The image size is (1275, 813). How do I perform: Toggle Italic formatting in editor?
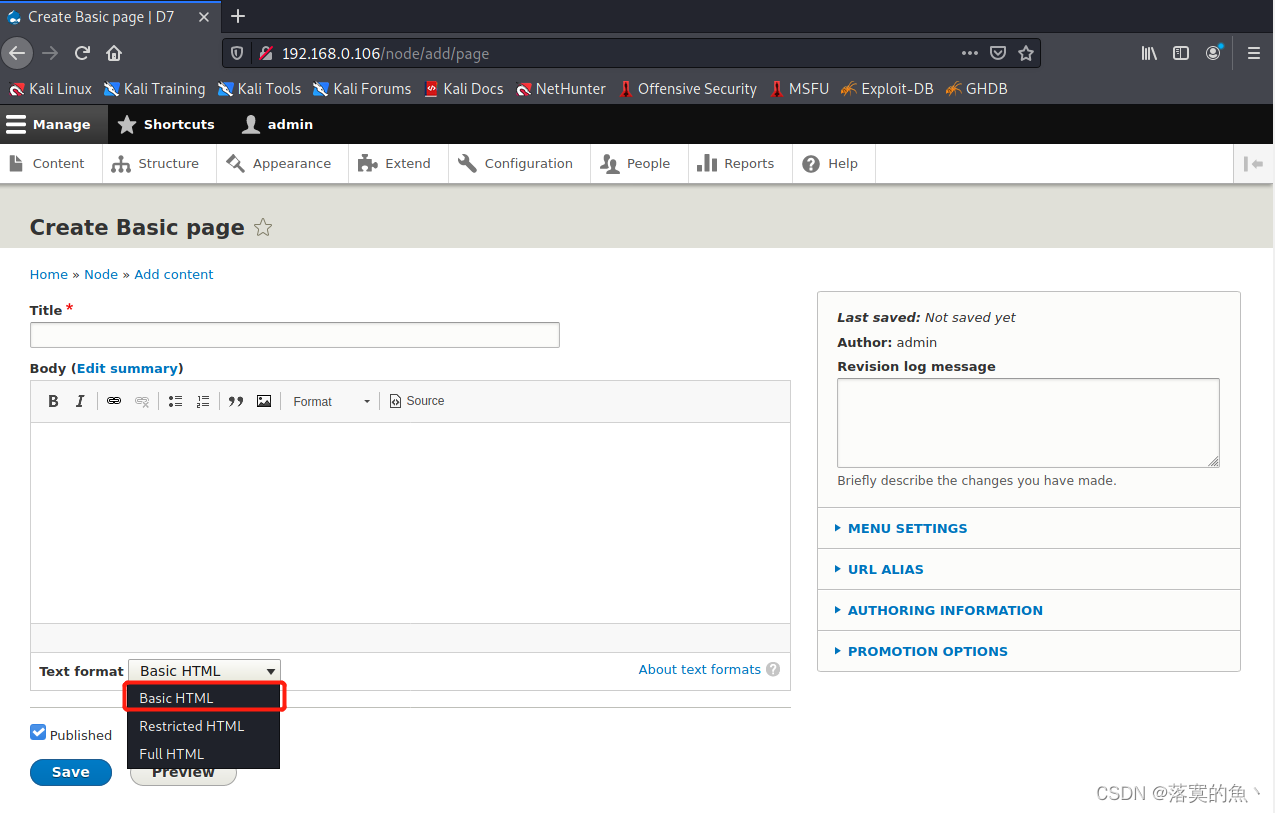pyautogui.click(x=80, y=401)
